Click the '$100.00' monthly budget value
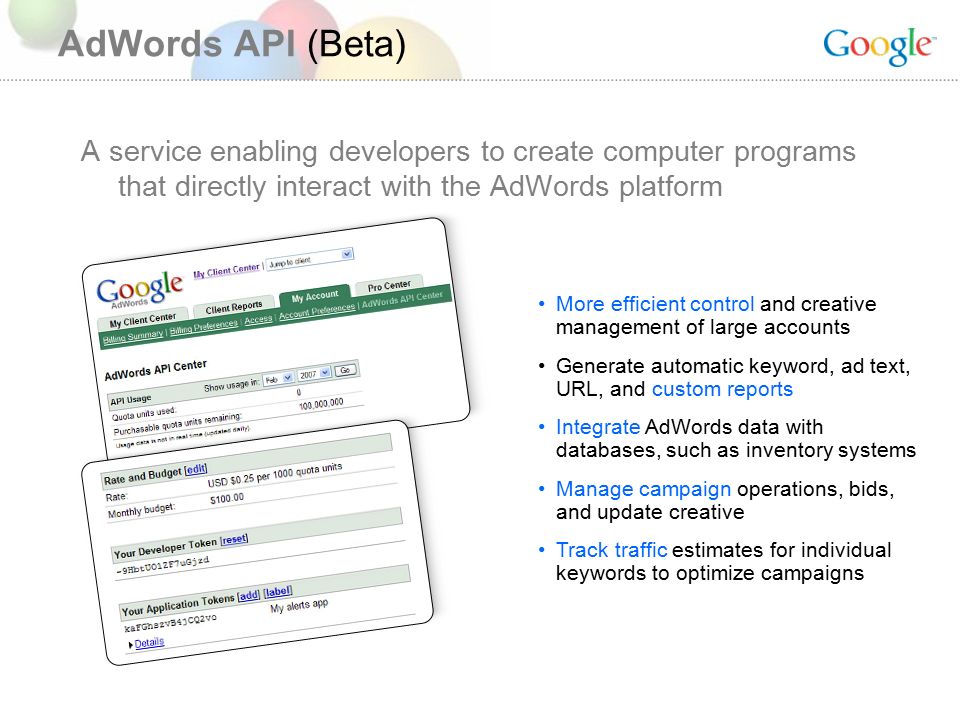Viewport: 960px width, 720px height. click(x=227, y=499)
